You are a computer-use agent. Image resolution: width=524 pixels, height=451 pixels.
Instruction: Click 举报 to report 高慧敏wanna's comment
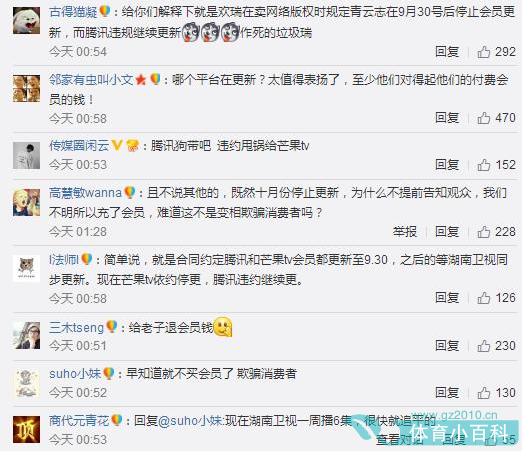[x=405, y=232]
